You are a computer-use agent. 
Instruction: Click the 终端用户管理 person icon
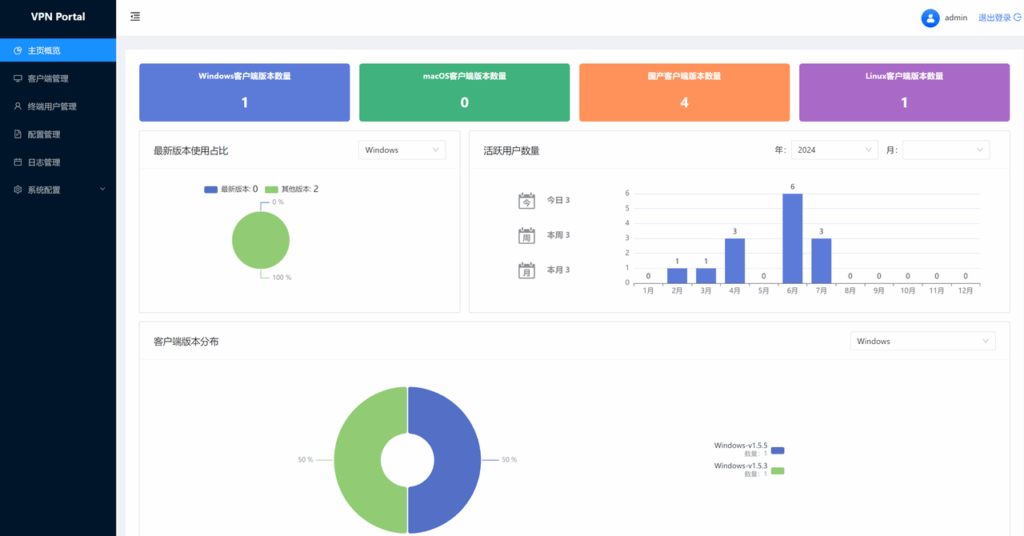[x=18, y=106]
